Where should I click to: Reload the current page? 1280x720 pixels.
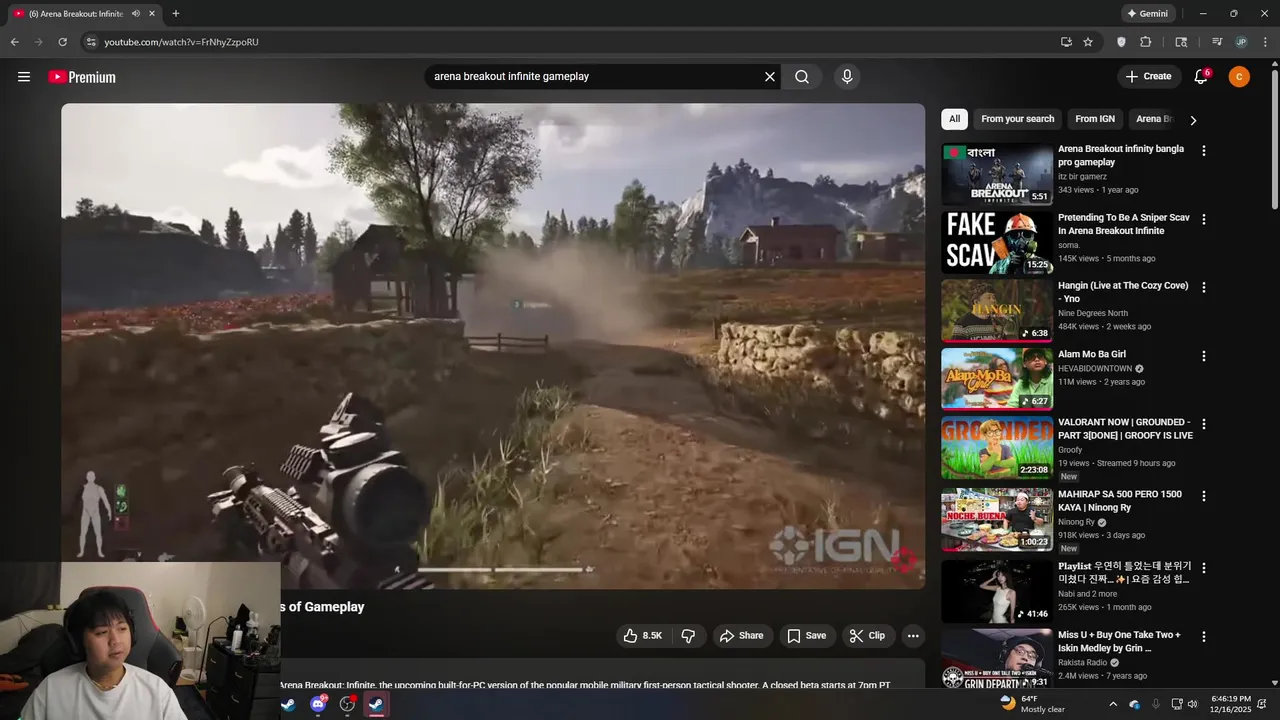tap(62, 42)
